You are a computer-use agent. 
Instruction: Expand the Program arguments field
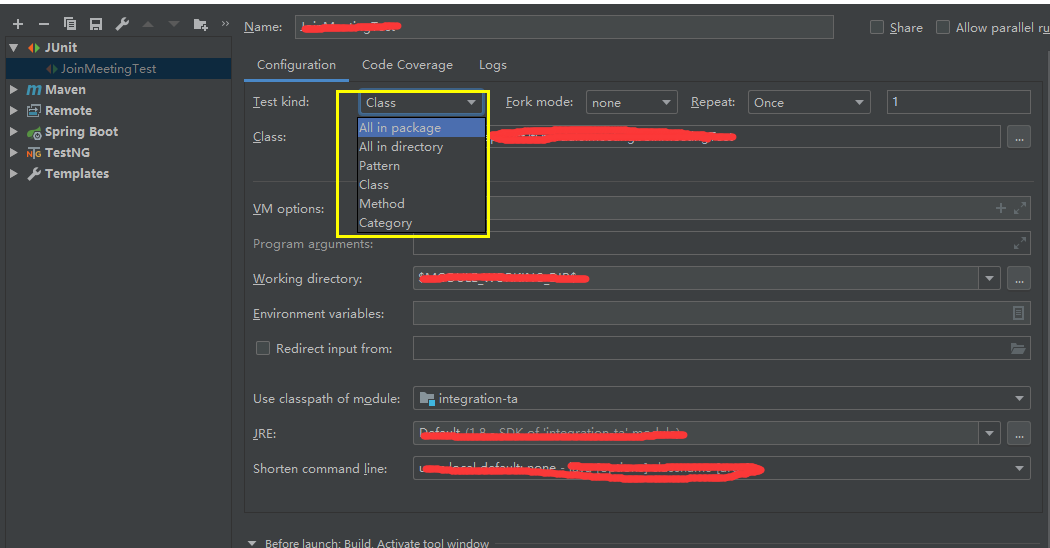tap(1020, 243)
